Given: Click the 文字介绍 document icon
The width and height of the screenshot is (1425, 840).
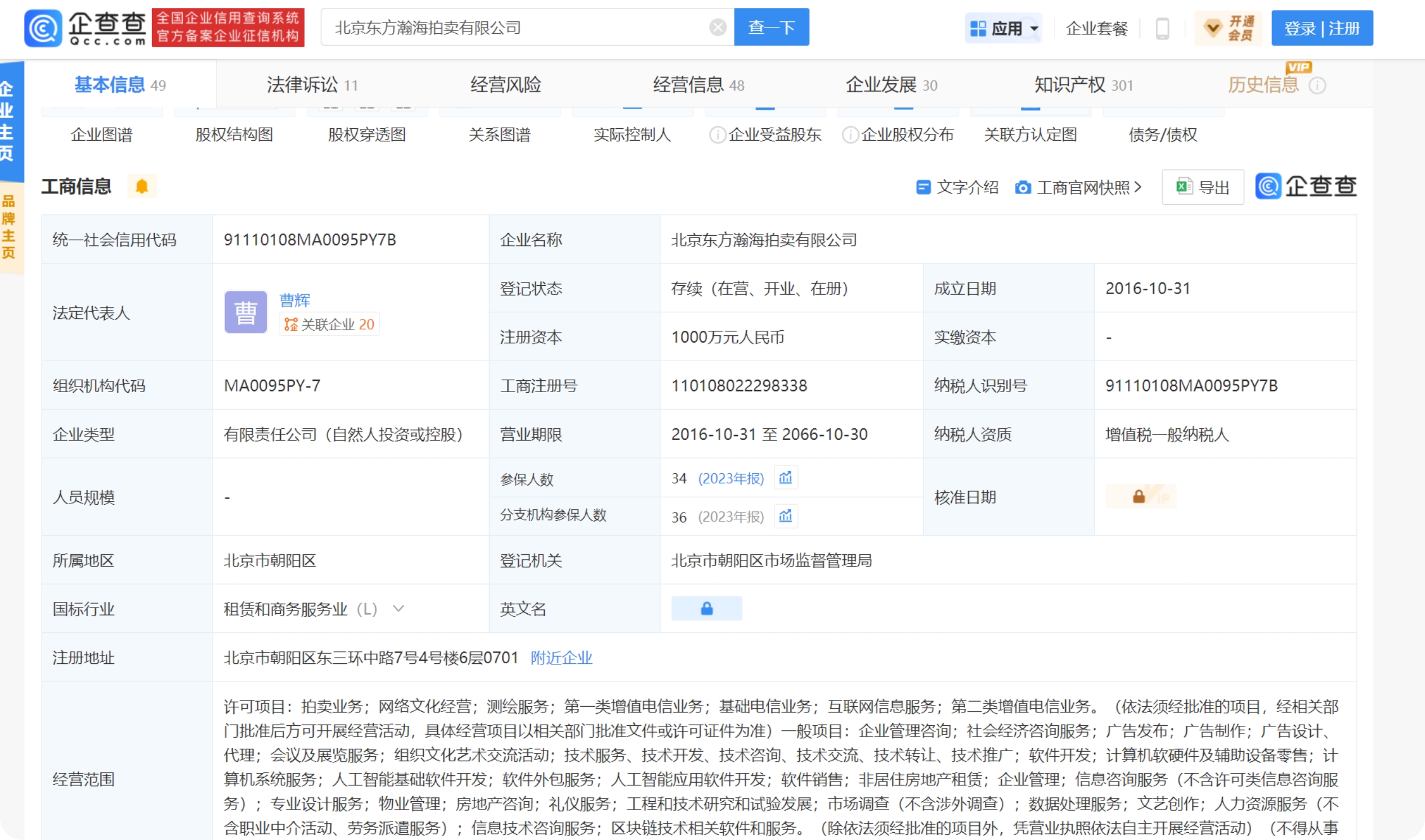Looking at the screenshot, I should tap(923, 187).
